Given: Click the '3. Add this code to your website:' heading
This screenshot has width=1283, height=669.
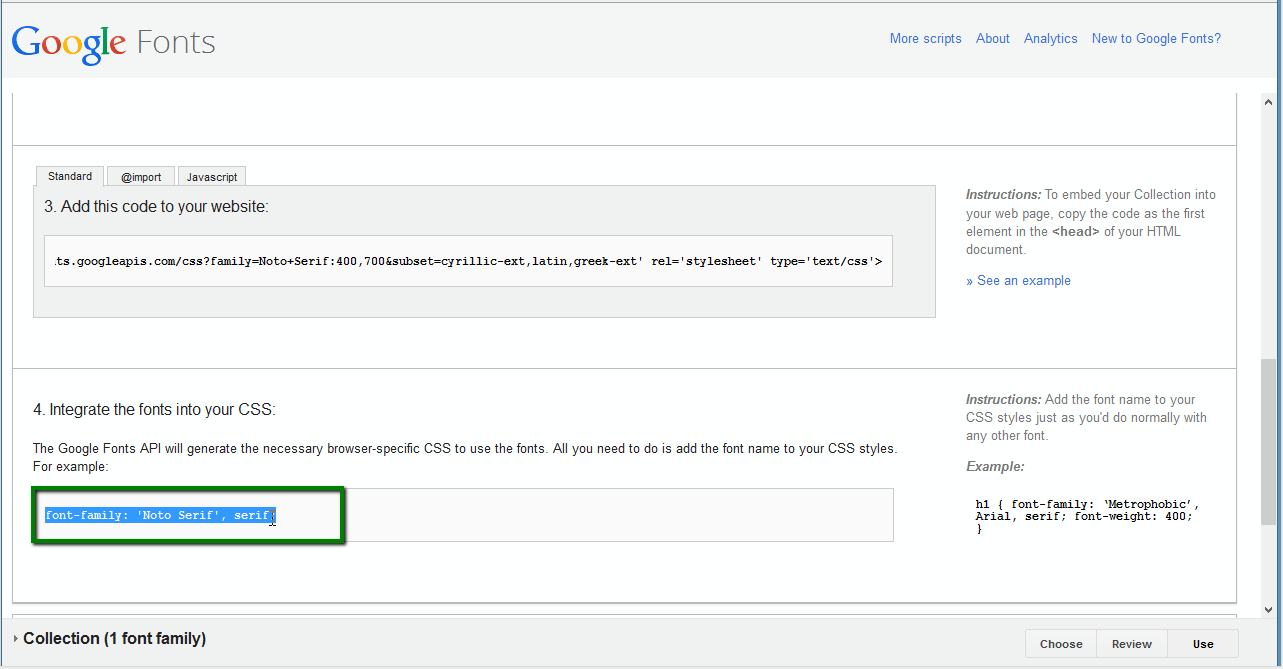Looking at the screenshot, I should (x=156, y=207).
